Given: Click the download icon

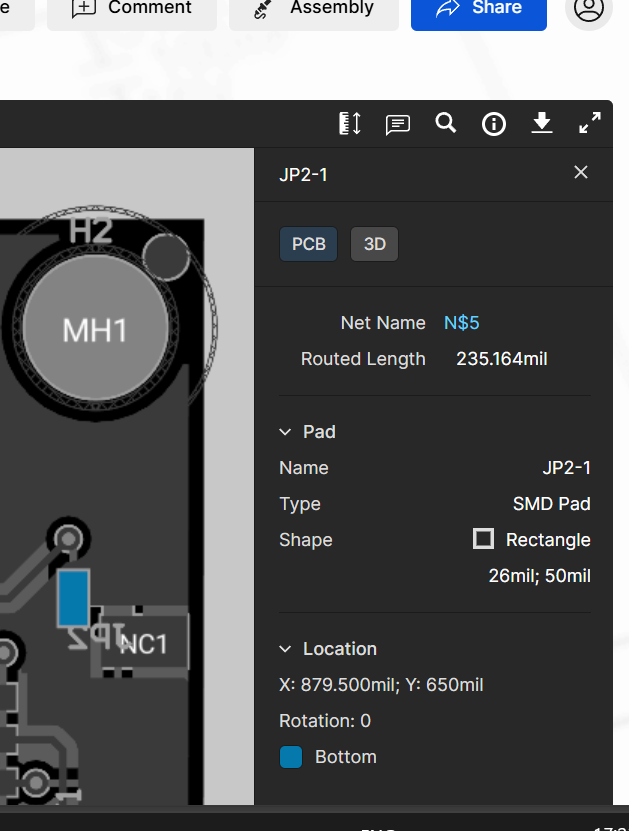Looking at the screenshot, I should 542,123.
